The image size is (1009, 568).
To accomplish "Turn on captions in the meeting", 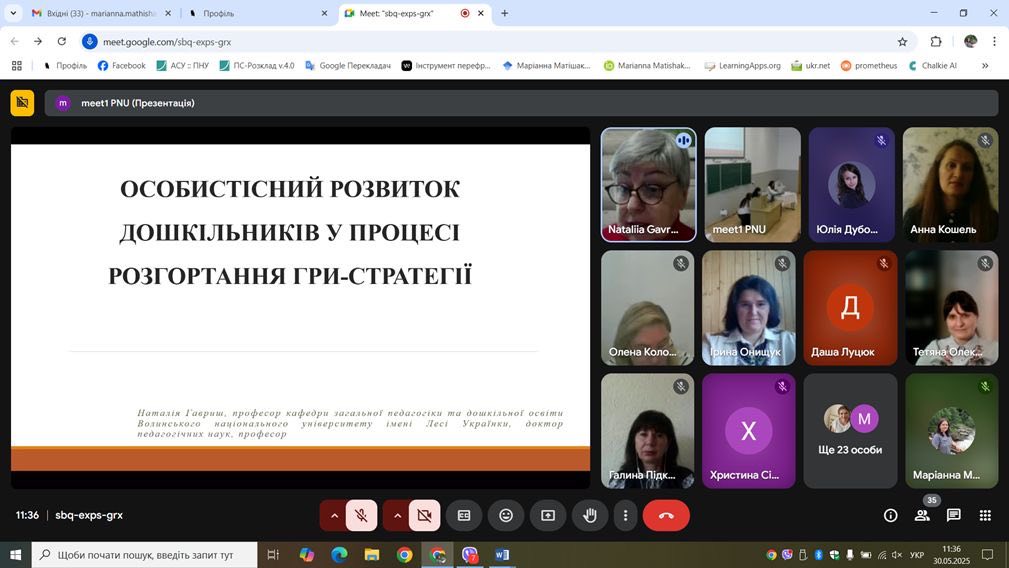I will [464, 515].
